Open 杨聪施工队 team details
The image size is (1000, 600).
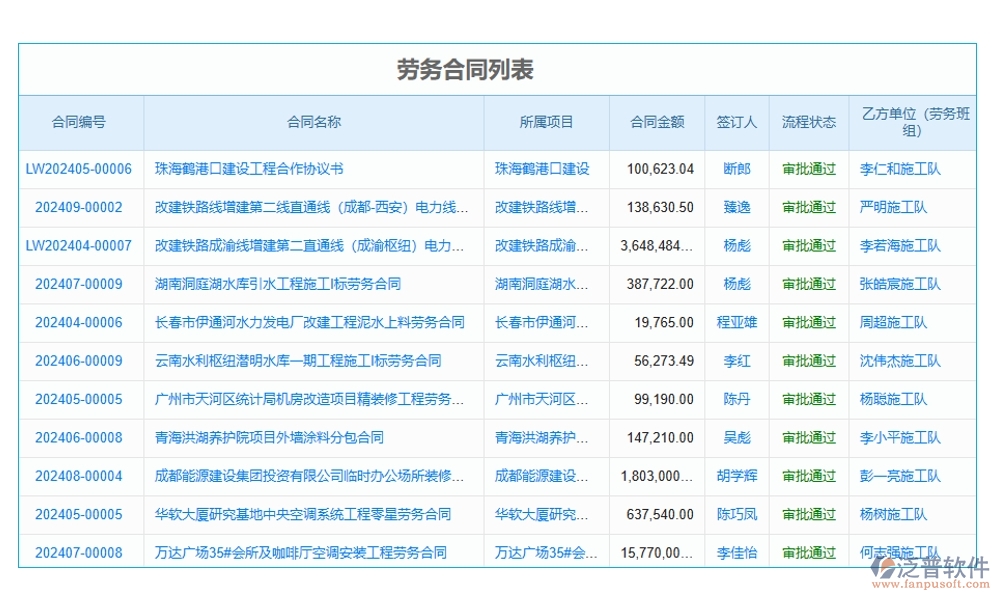coord(891,399)
